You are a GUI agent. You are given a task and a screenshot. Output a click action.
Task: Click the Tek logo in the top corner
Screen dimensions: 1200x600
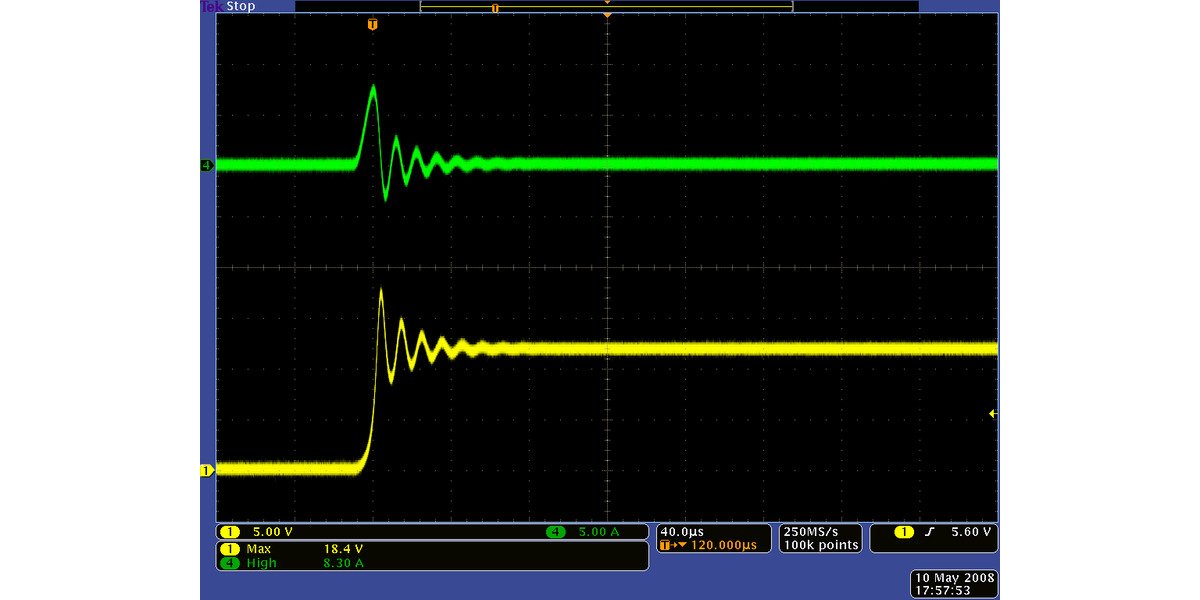pos(212,6)
